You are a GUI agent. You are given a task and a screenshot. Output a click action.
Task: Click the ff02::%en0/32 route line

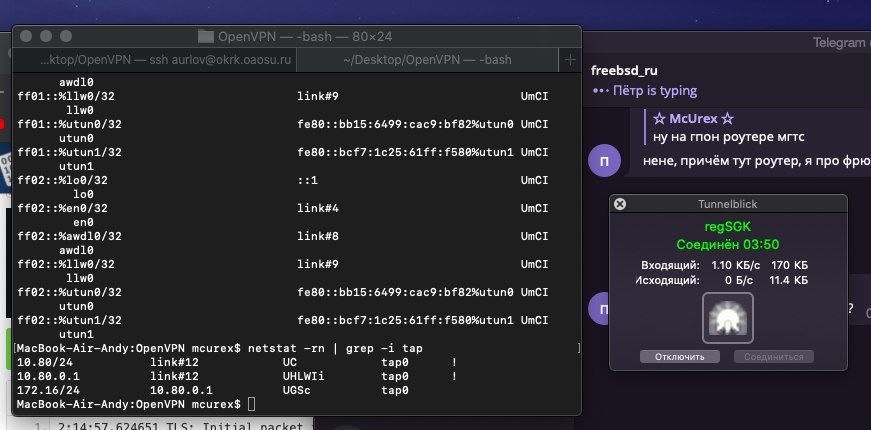[x=283, y=208]
